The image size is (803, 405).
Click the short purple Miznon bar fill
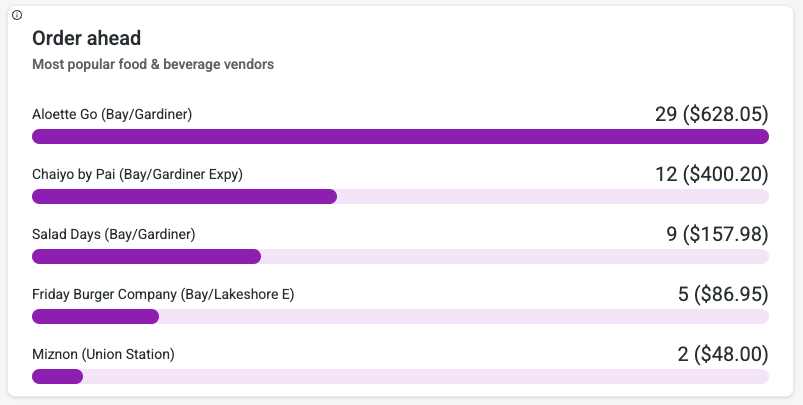(x=57, y=377)
